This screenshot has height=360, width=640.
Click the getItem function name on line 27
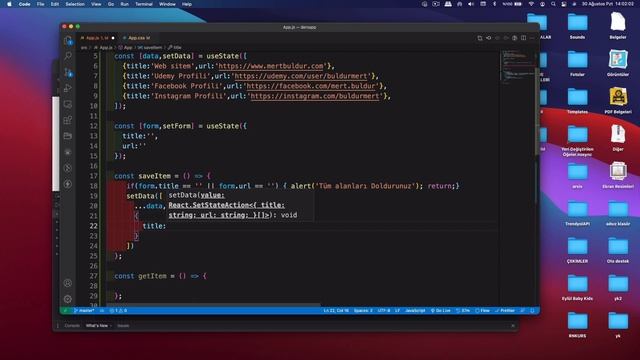coord(152,276)
